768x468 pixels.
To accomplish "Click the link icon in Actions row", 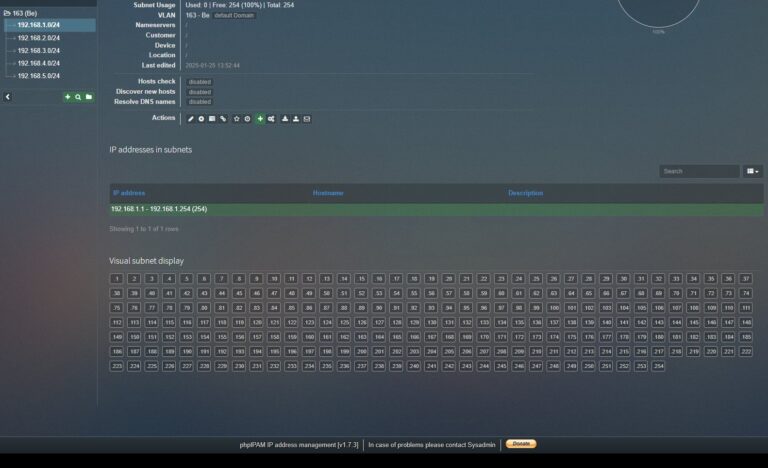I will tap(223, 119).
